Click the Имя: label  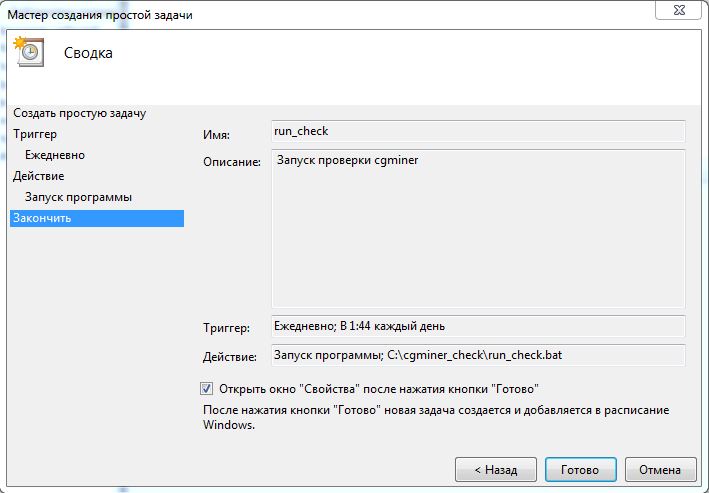point(217,135)
